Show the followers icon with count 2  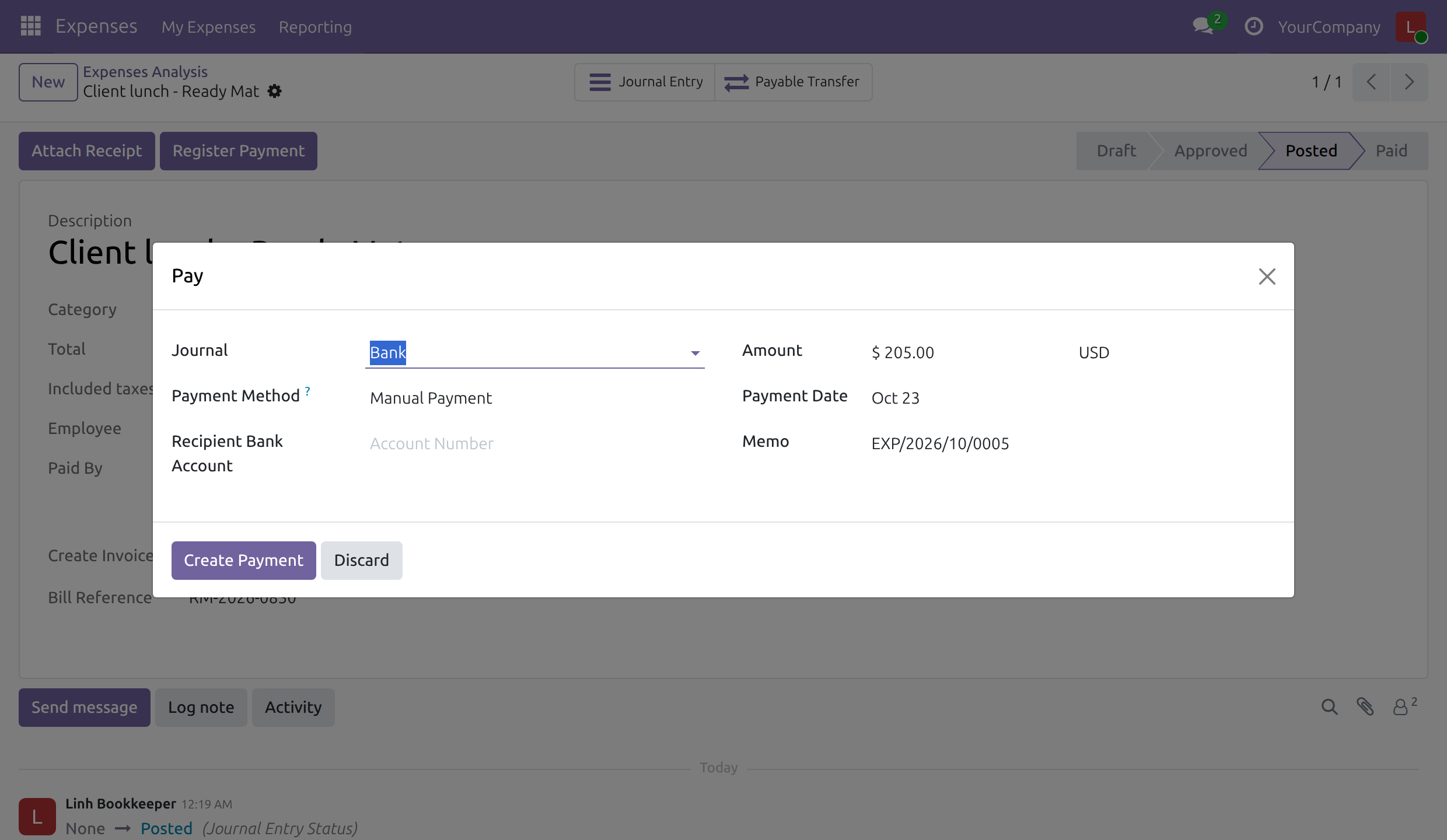1405,706
